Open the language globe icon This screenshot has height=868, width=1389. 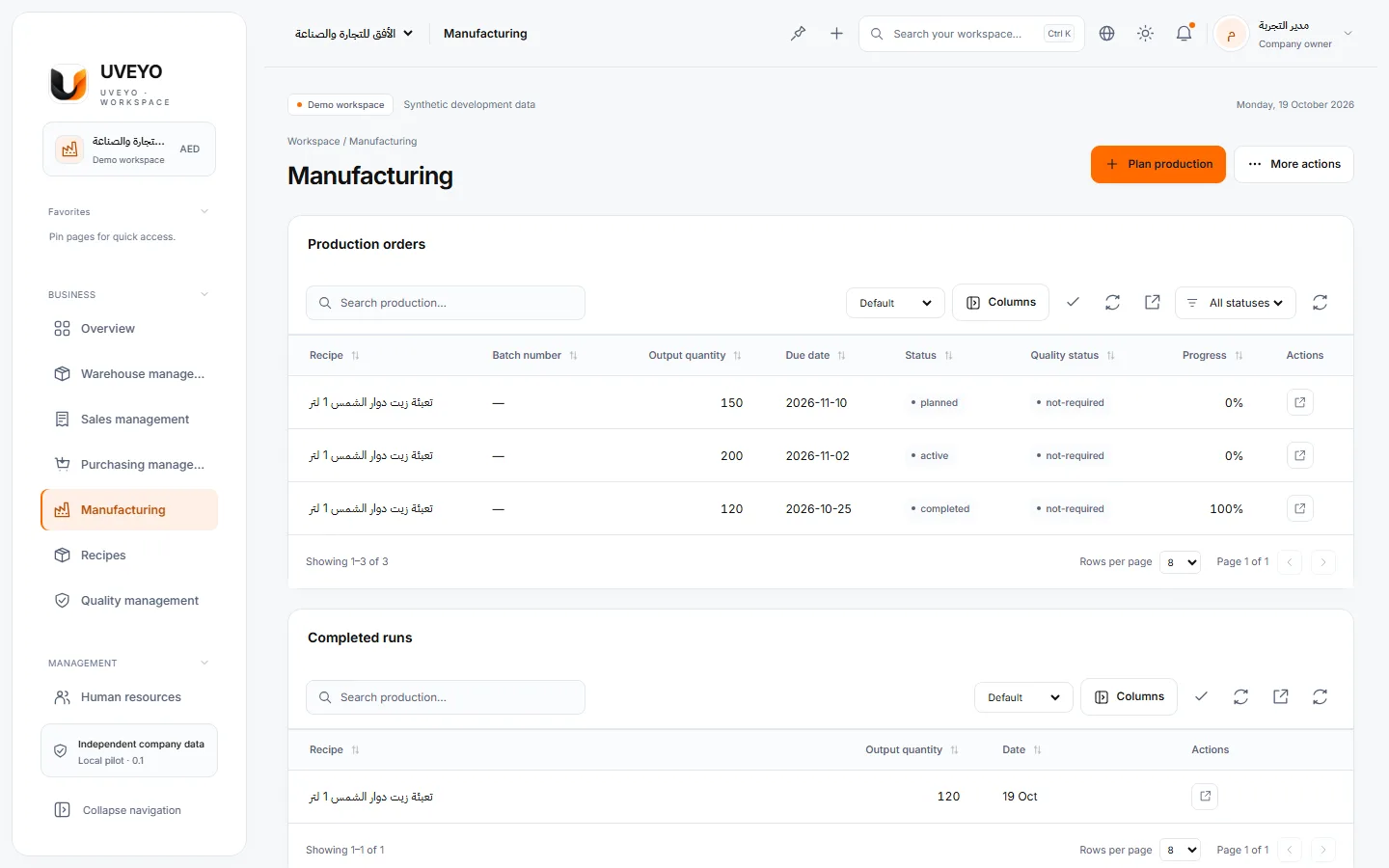1106,34
